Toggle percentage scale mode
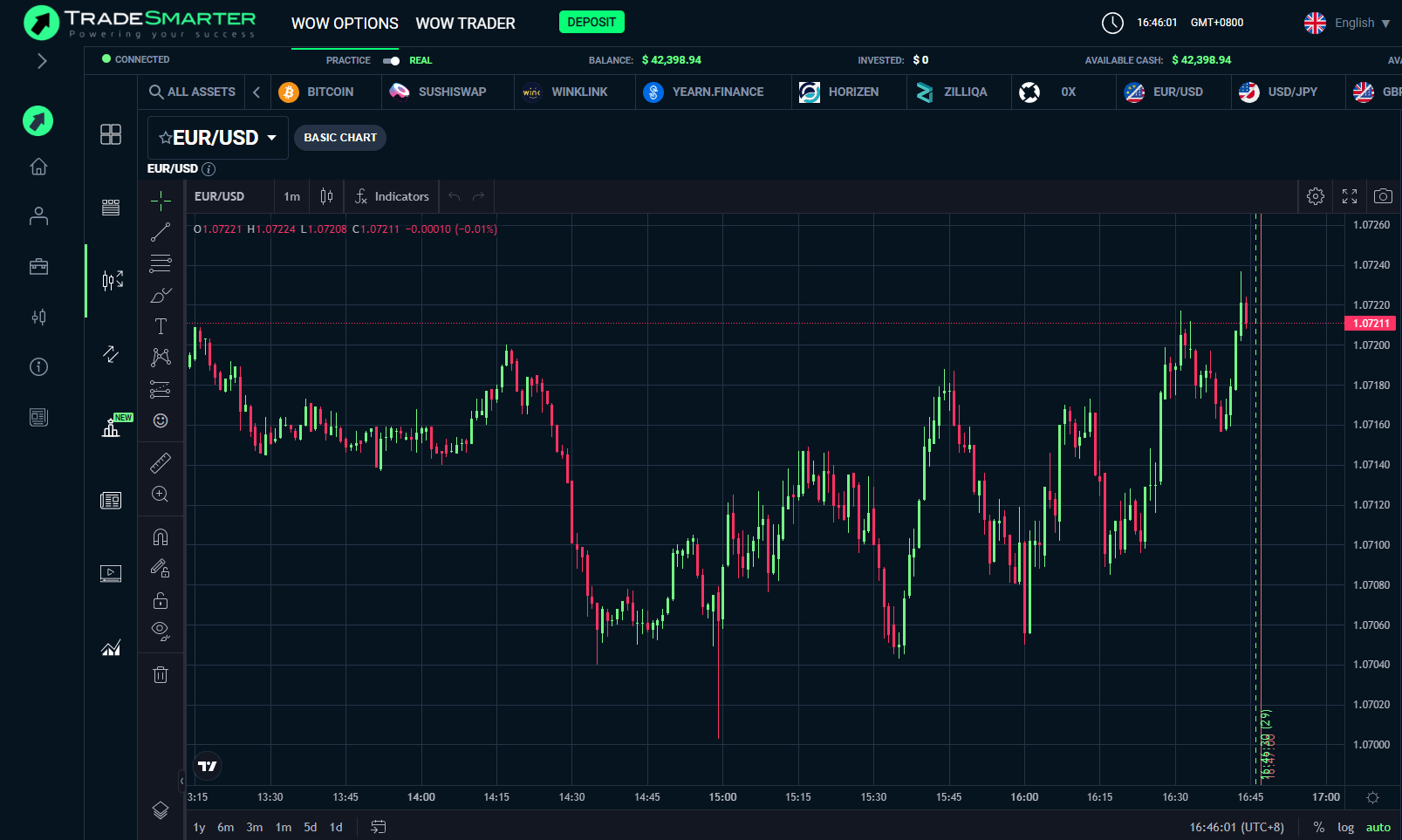The image size is (1402, 840). [1319, 827]
